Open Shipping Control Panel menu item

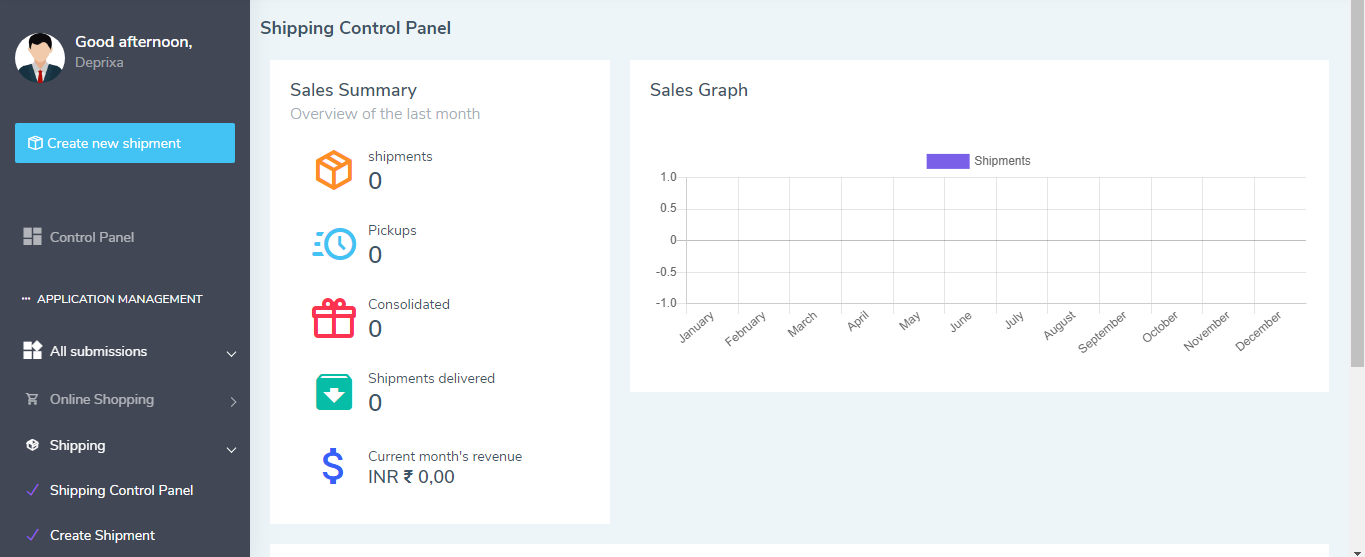click(121, 490)
